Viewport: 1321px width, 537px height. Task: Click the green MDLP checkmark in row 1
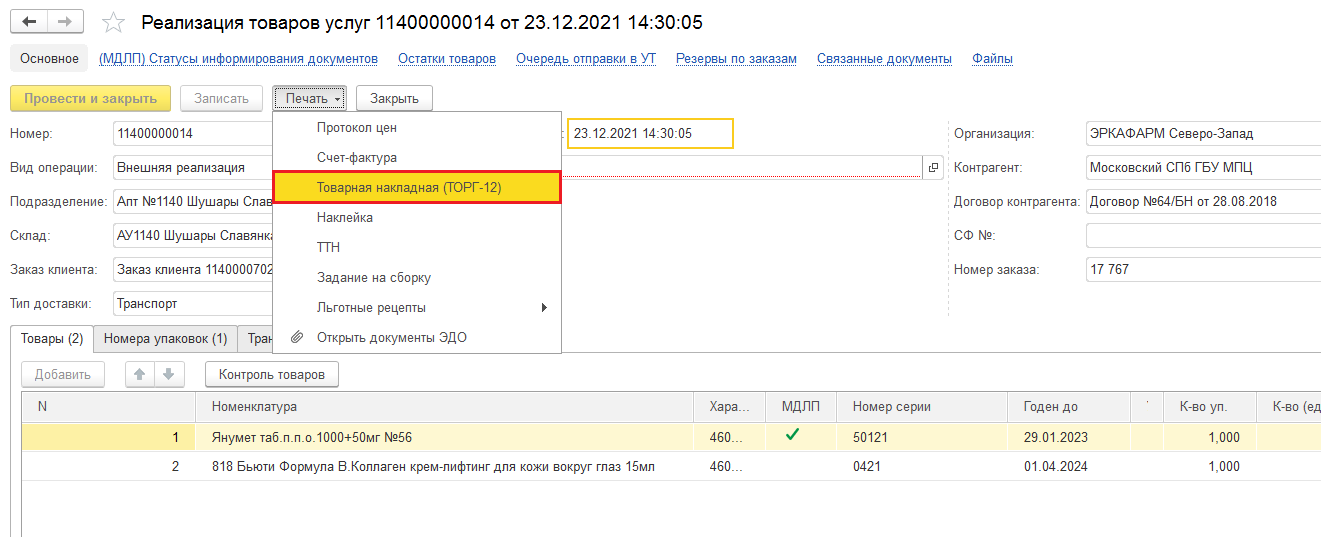coord(791,436)
